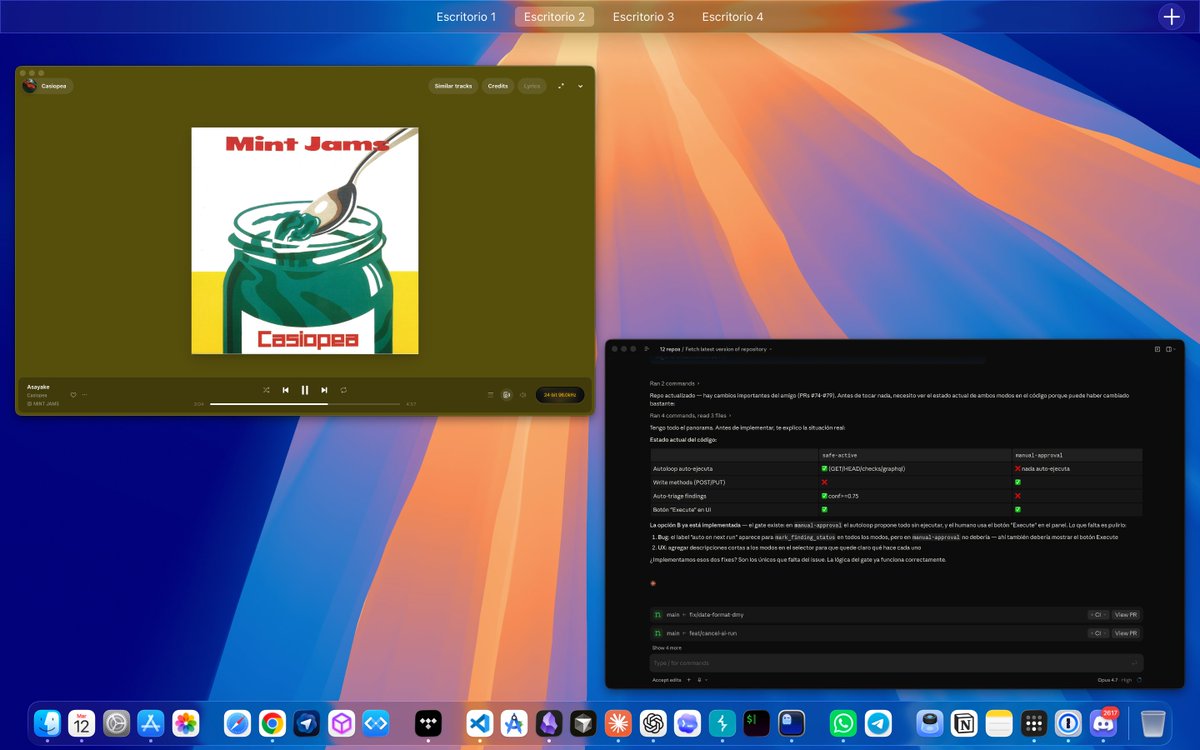
Task: Expand the "Ran 2 commands" section
Action: (x=674, y=383)
